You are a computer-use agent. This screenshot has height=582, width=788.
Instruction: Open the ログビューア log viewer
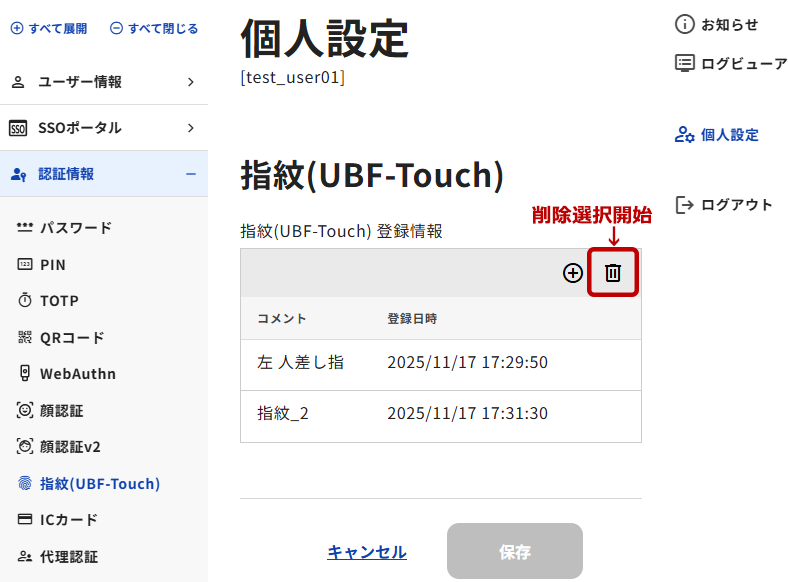coord(730,63)
